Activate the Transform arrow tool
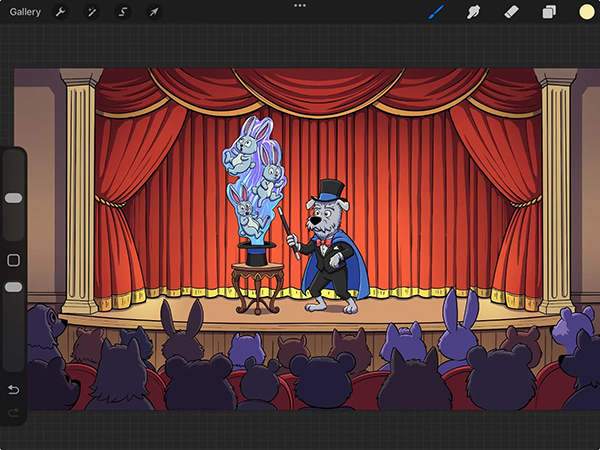600x450 pixels. click(x=153, y=12)
